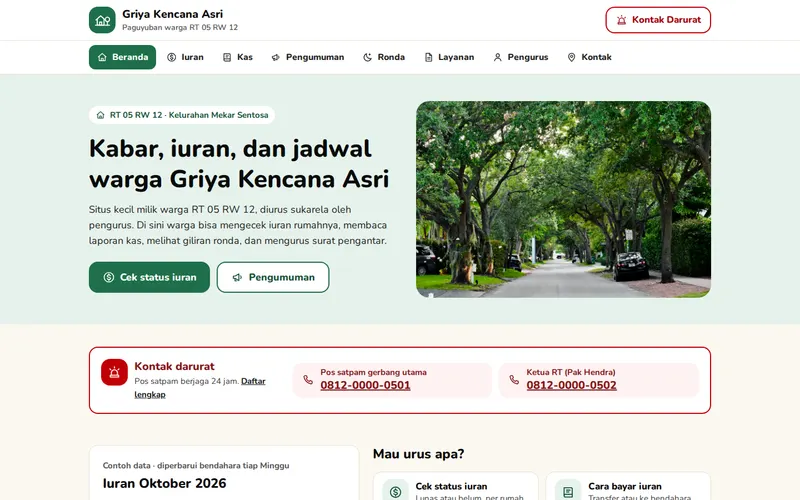Open the Cek status iuran card
Viewport: 800px width, 500px height.
tap(456, 486)
